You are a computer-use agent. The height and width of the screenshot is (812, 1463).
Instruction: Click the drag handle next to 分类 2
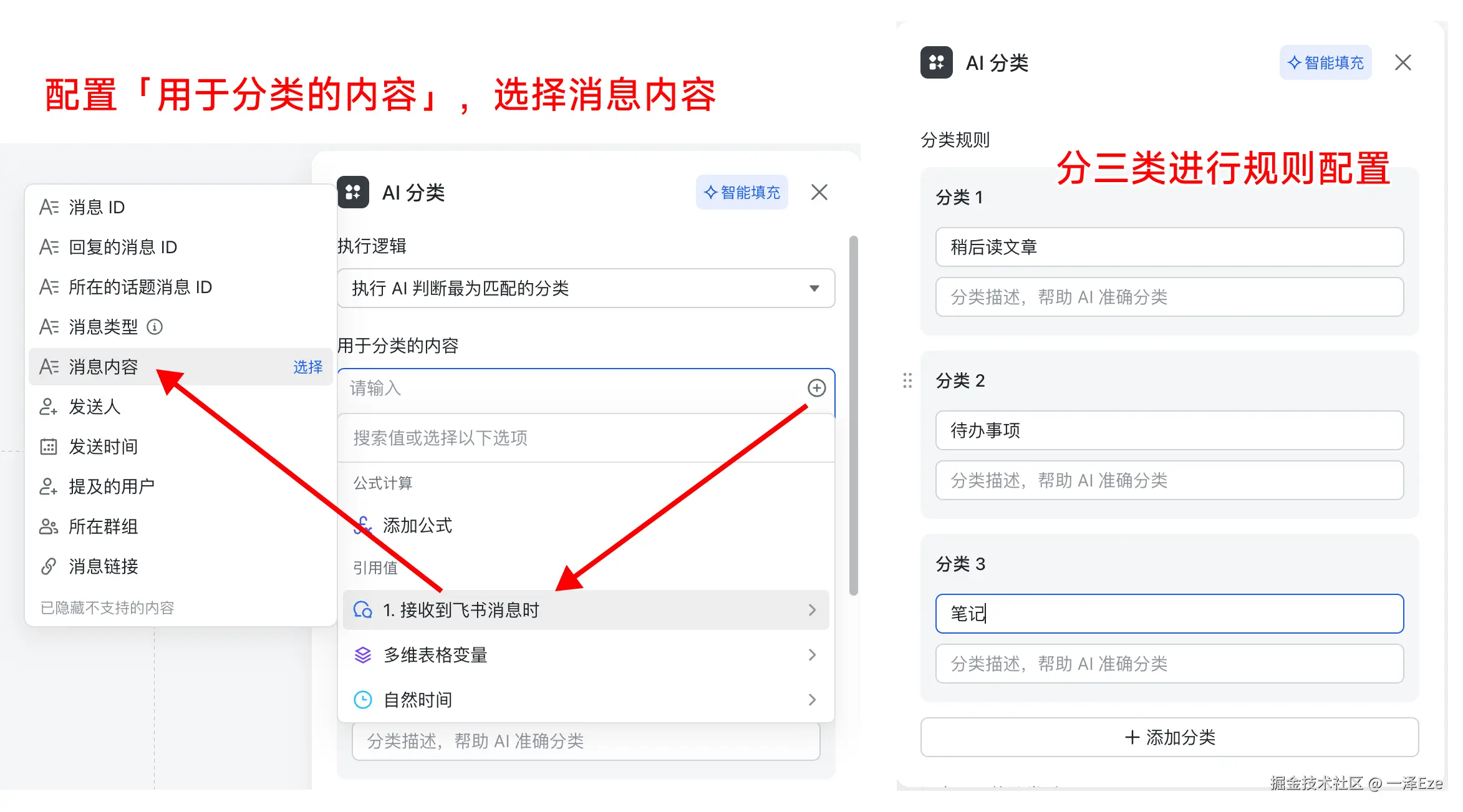[907, 380]
